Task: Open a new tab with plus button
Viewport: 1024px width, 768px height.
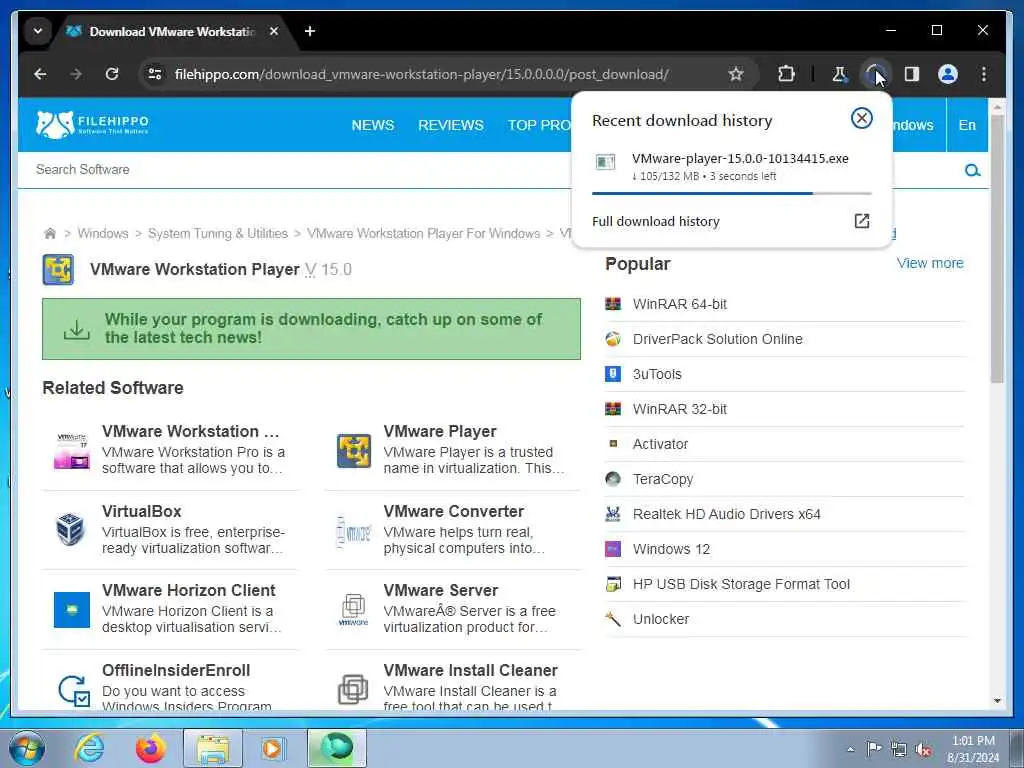Action: tap(310, 31)
